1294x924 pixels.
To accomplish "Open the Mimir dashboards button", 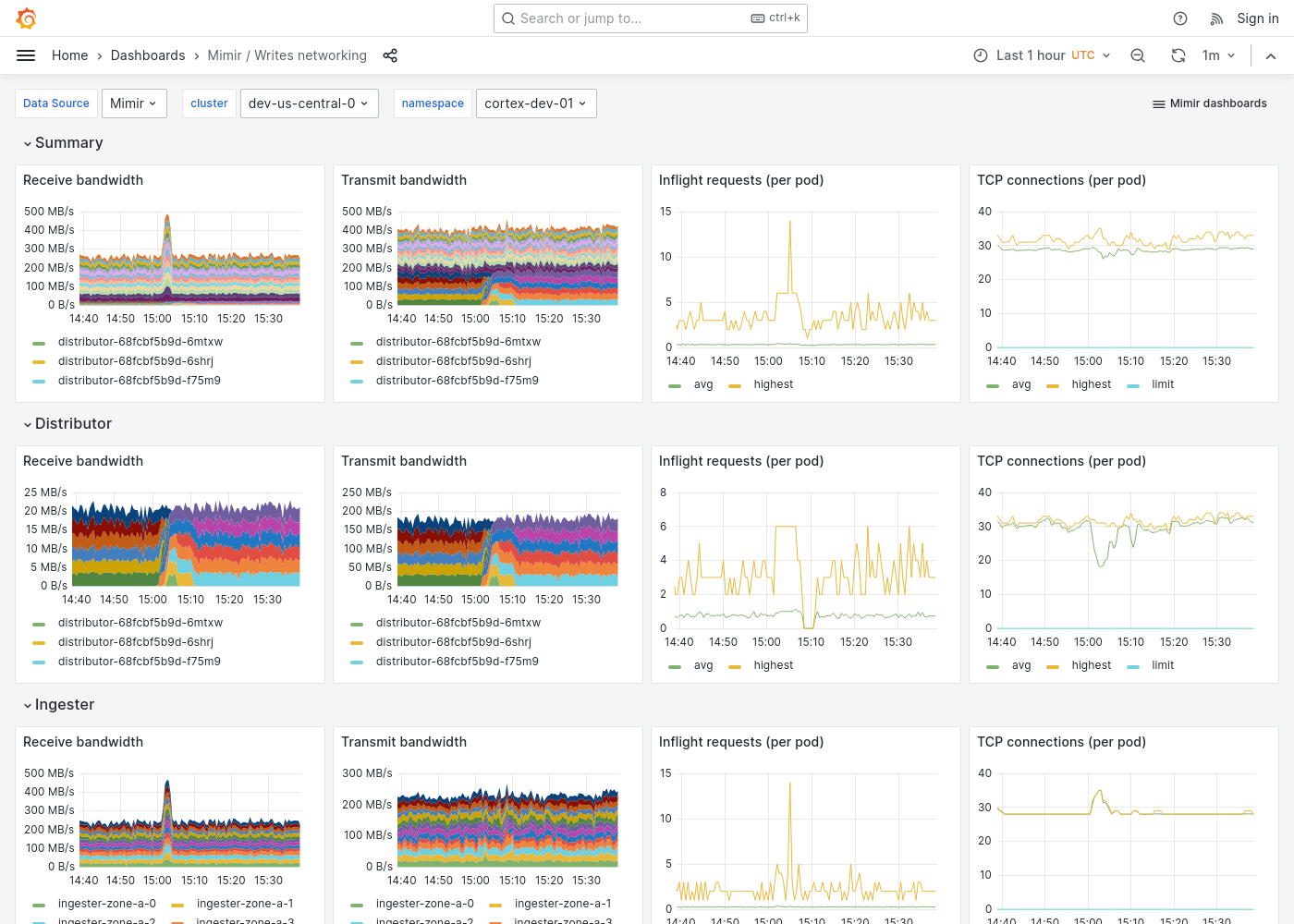I will pyautogui.click(x=1209, y=103).
